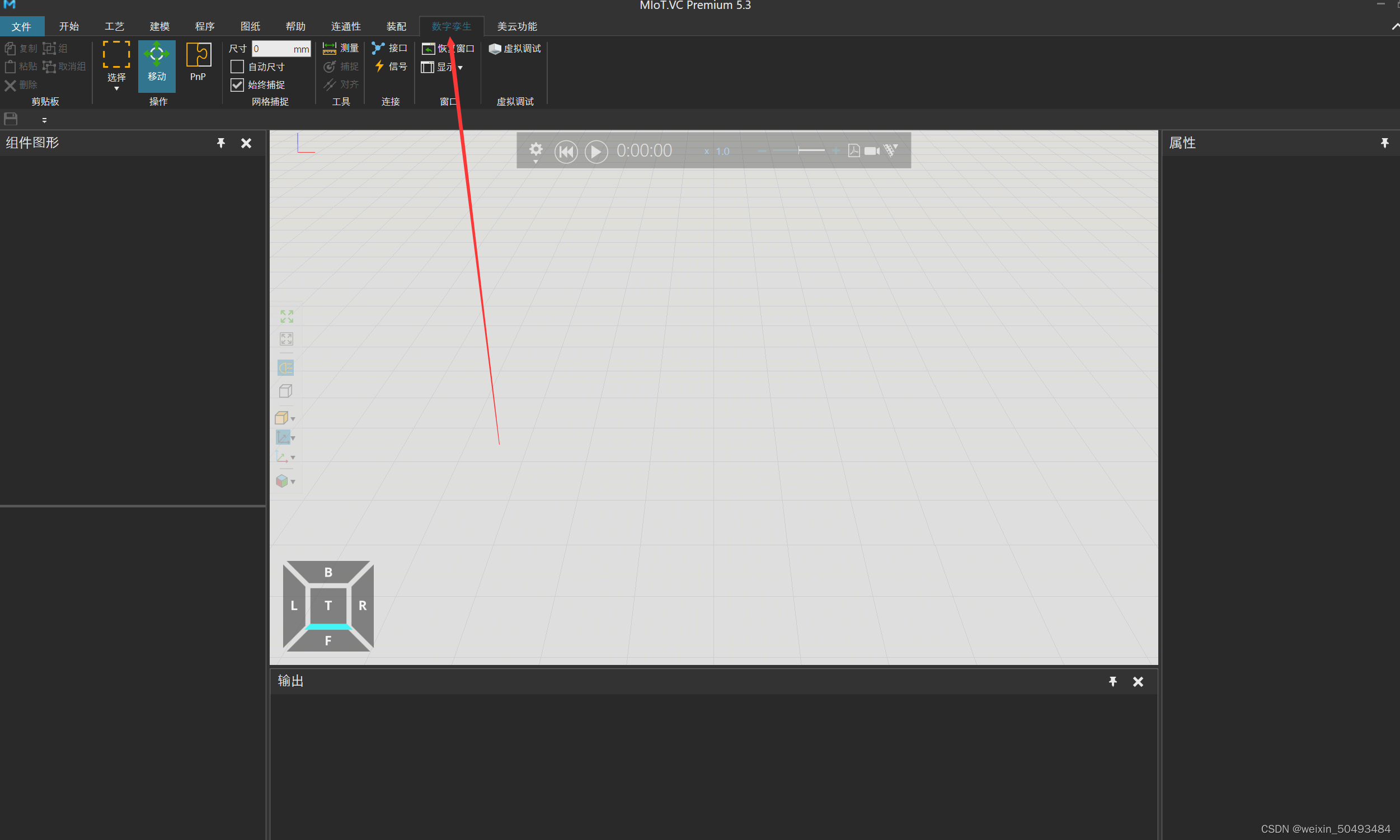Image resolution: width=1400 pixels, height=840 pixels.
Task: Enable the 自动尺寸 checkbox
Action: 237,67
